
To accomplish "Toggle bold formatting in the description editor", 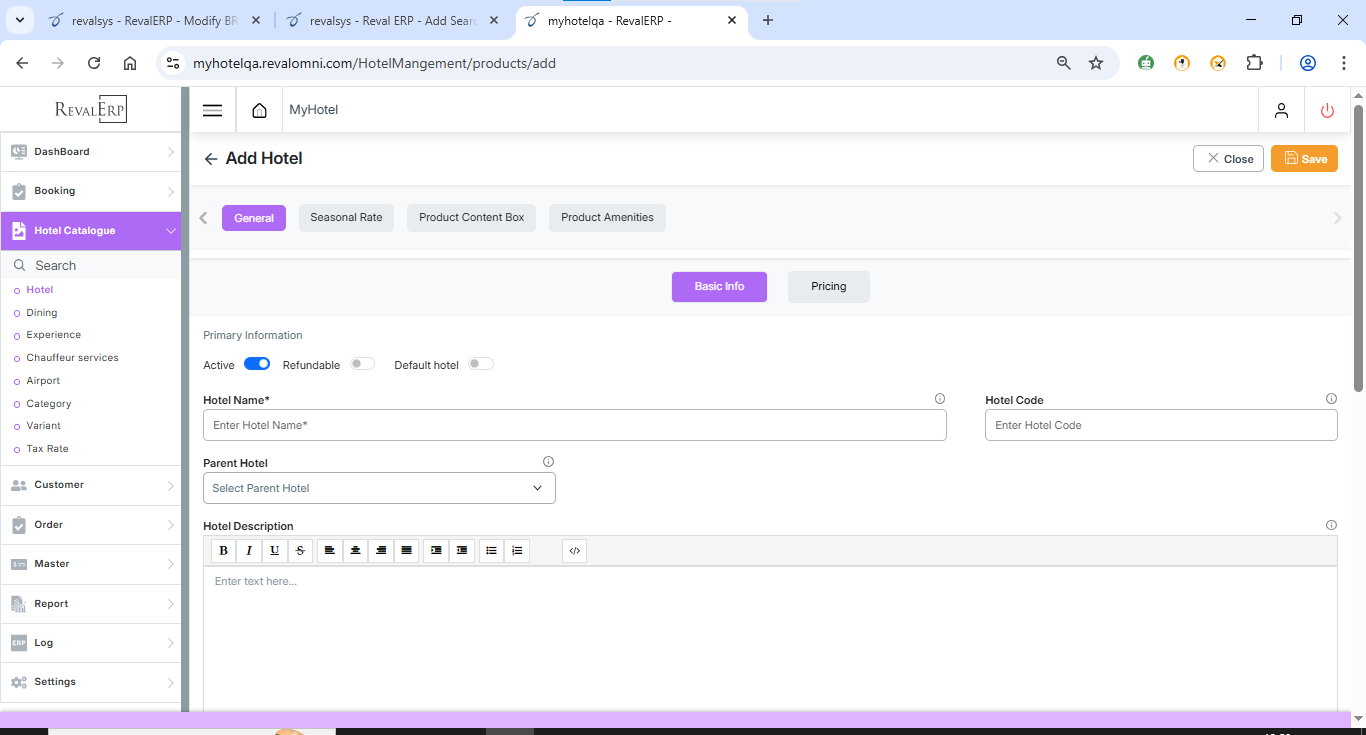I will coord(223,551).
